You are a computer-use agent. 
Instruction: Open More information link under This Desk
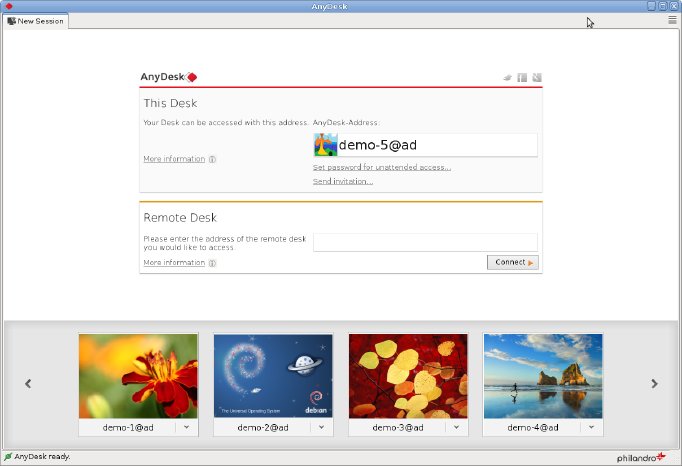(x=174, y=159)
